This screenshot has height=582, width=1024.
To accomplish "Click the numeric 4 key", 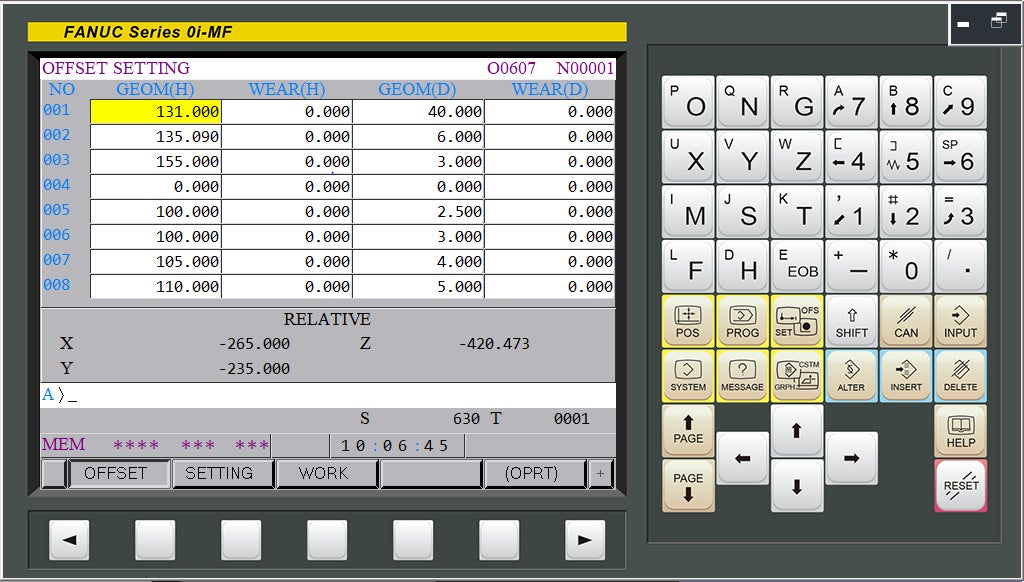I will click(x=852, y=157).
